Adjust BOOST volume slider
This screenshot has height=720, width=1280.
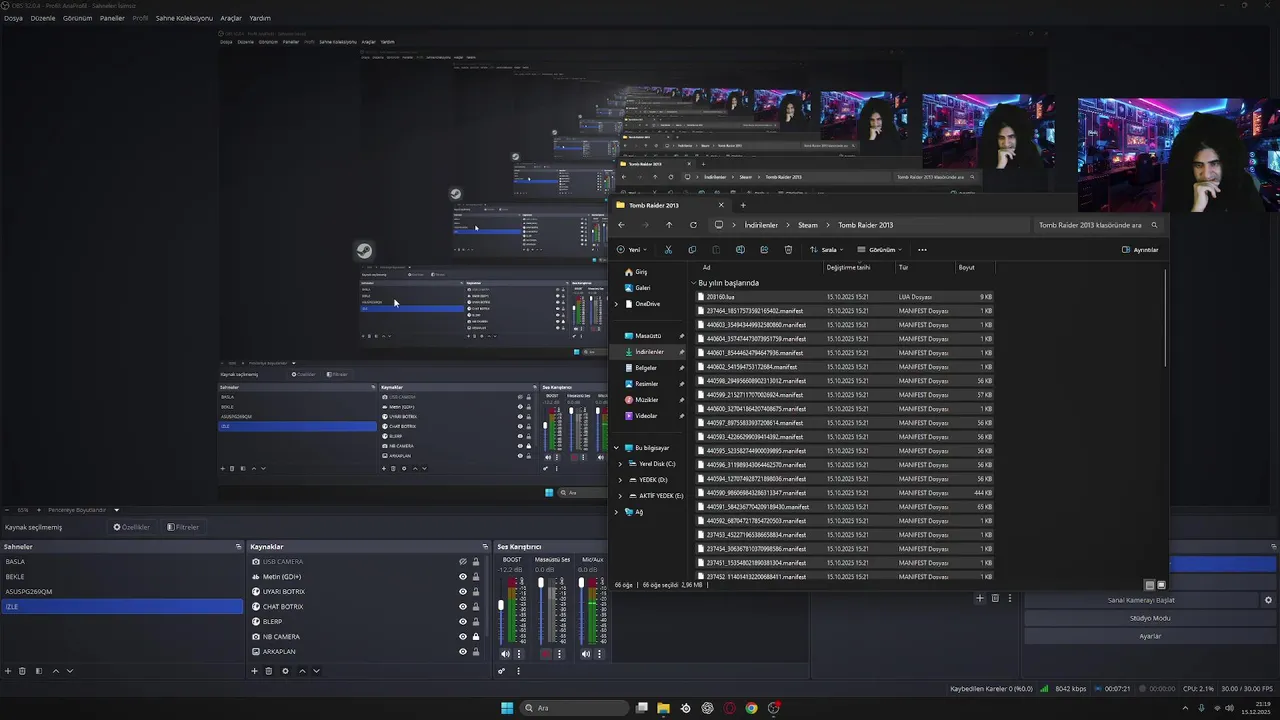[502, 605]
